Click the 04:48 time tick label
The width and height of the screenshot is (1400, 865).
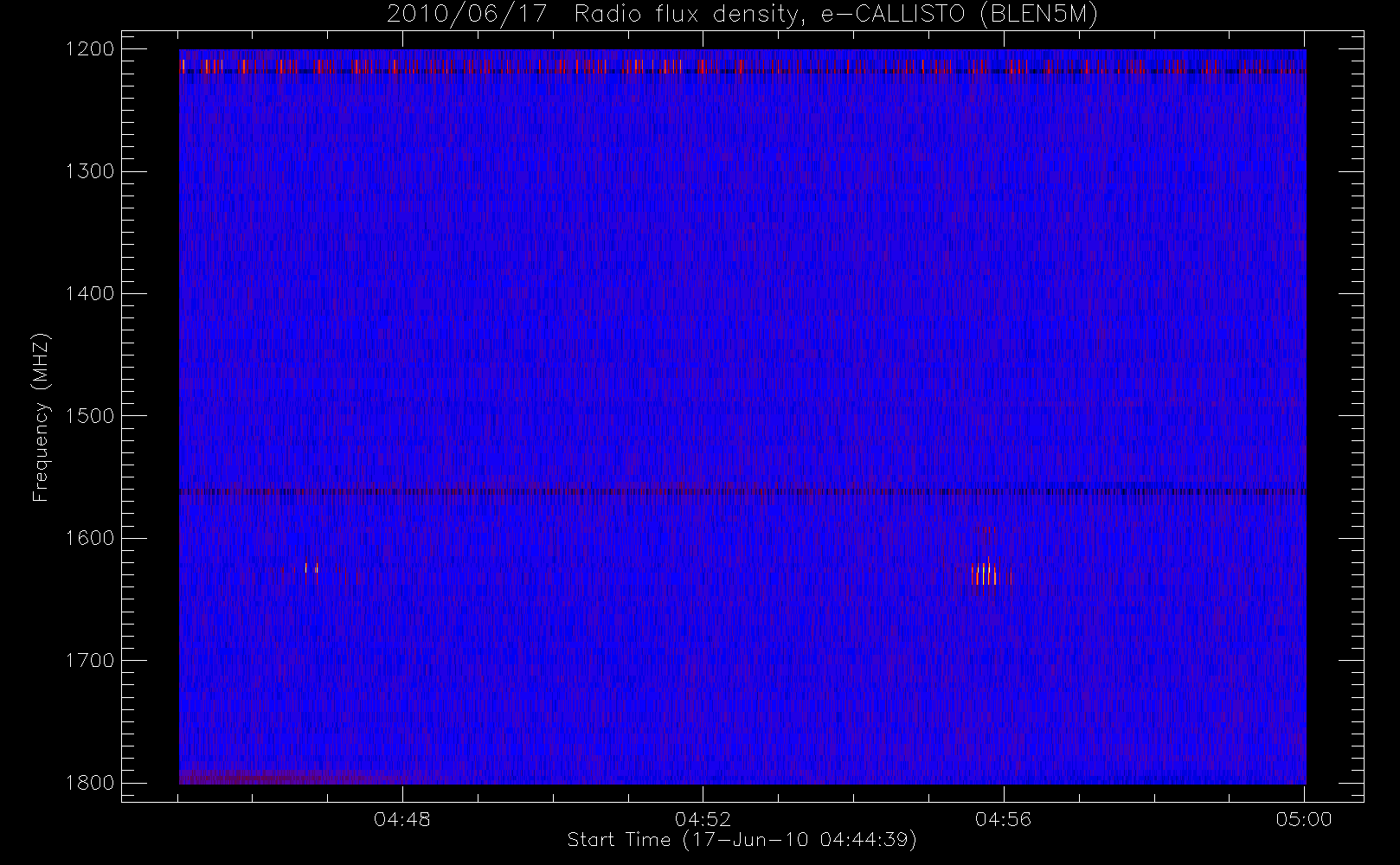click(402, 819)
